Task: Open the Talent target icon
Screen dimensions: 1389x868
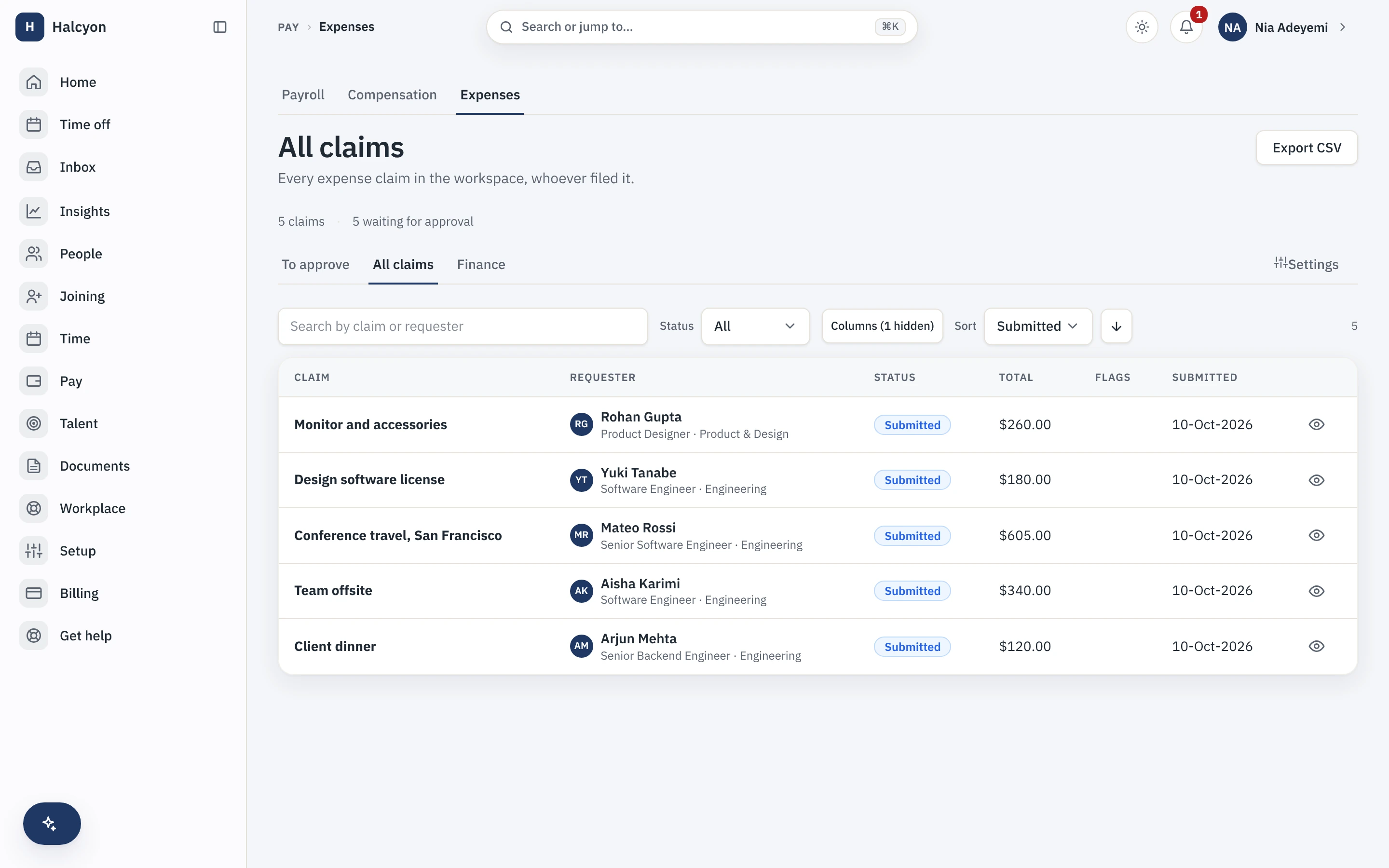Action: (34, 424)
